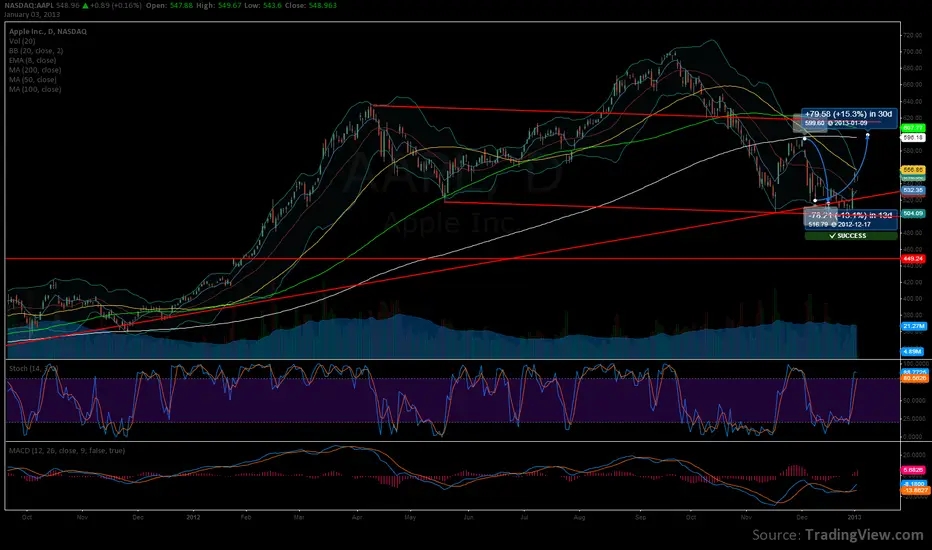Click the pink 5.6826 MACD label
This screenshot has height=550, width=932.
913,470
